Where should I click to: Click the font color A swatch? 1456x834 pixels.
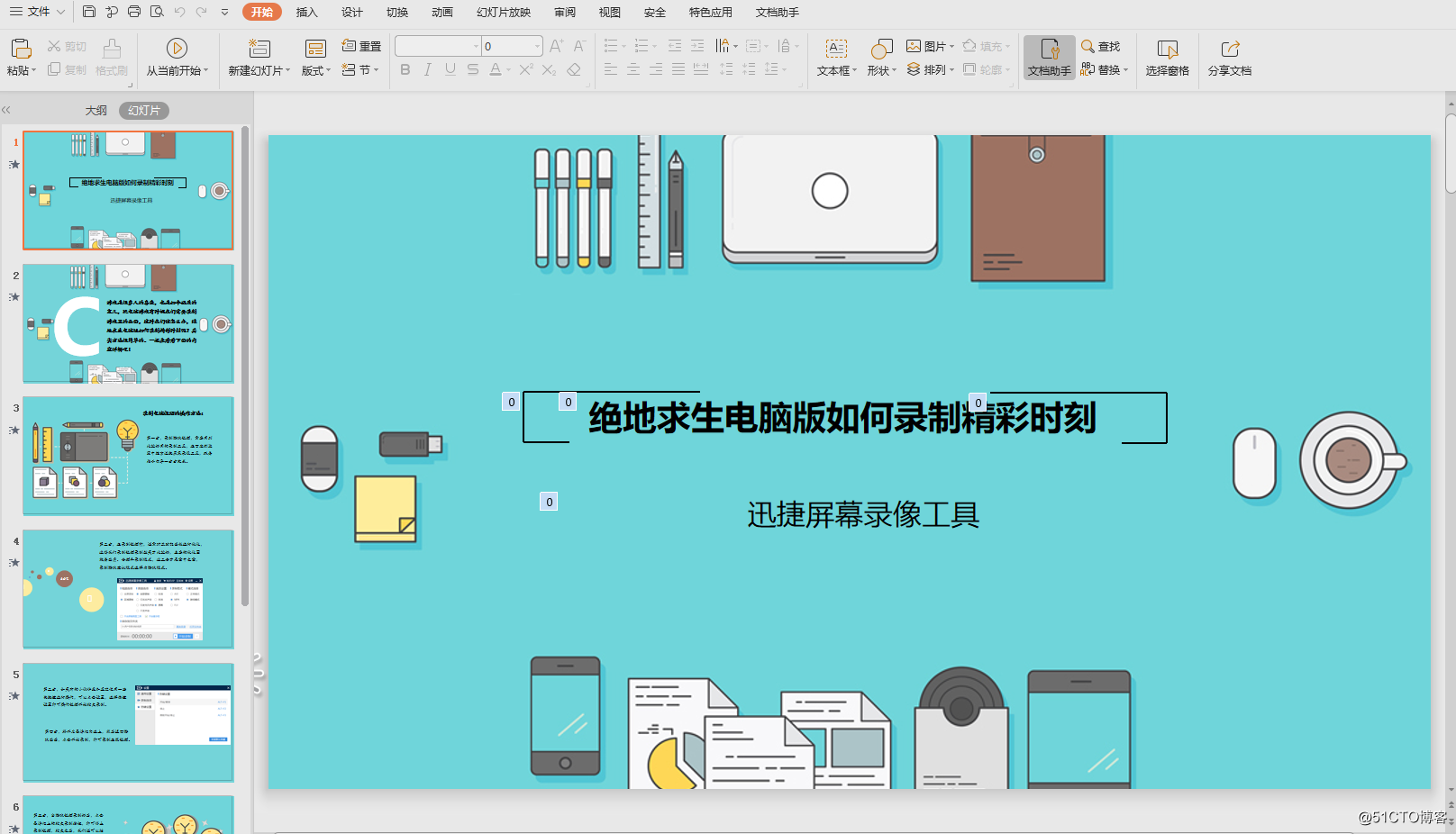(495, 69)
